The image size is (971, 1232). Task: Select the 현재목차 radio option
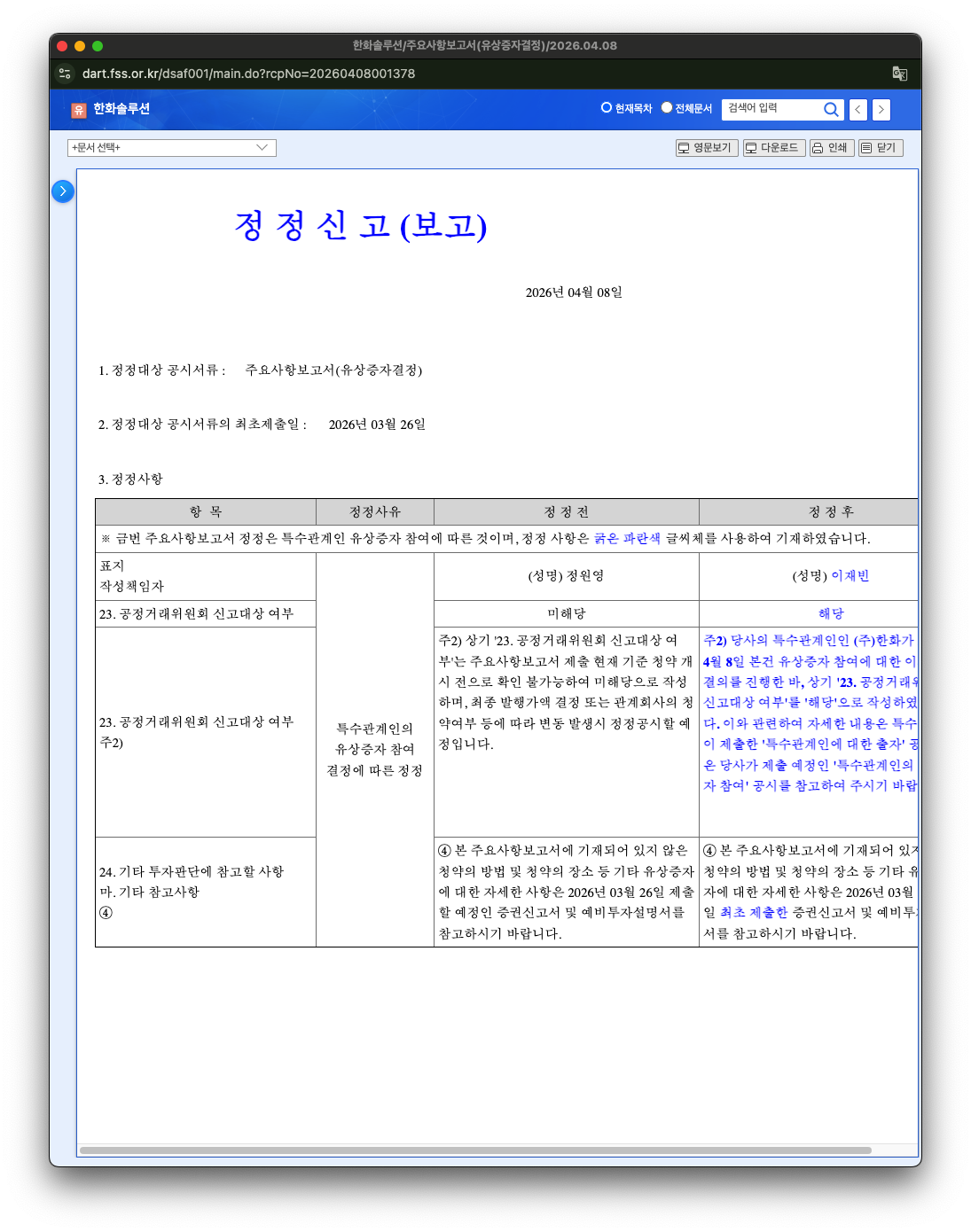coord(607,107)
